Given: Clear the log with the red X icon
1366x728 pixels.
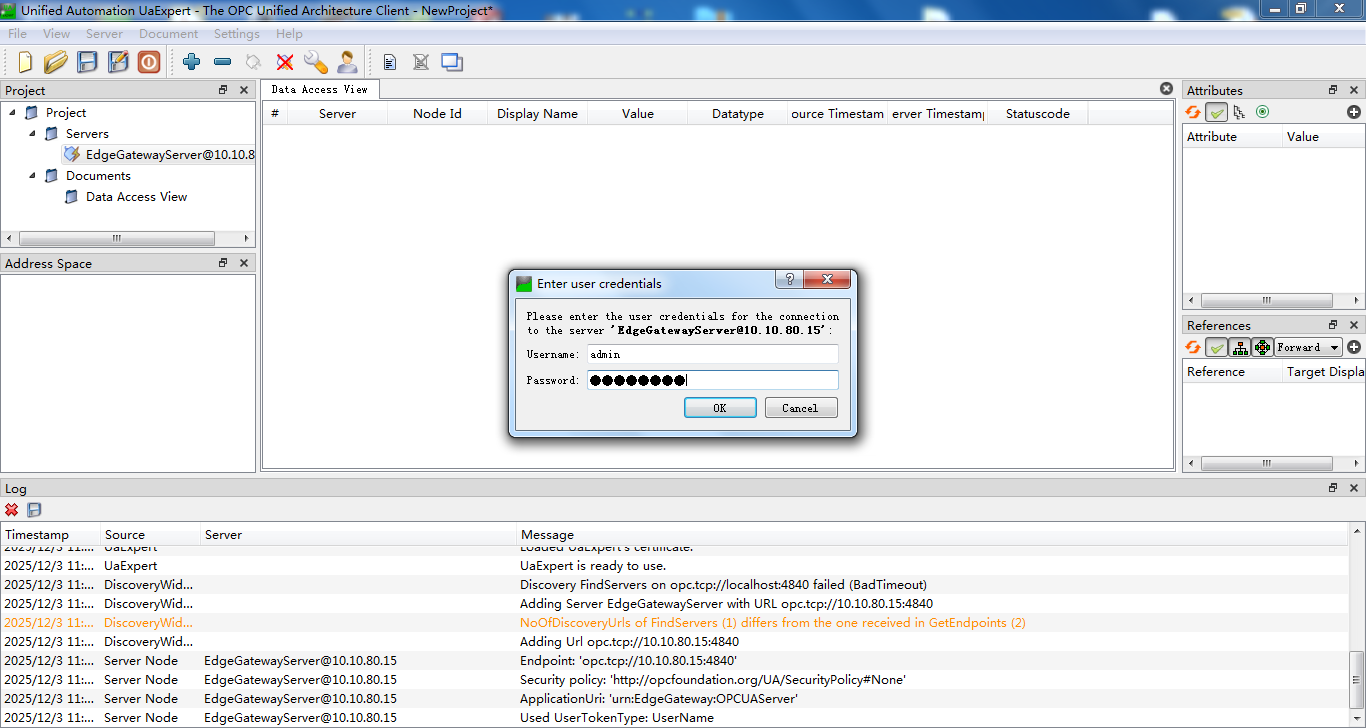Looking at the screenshot, I should (x=12, y=509).
